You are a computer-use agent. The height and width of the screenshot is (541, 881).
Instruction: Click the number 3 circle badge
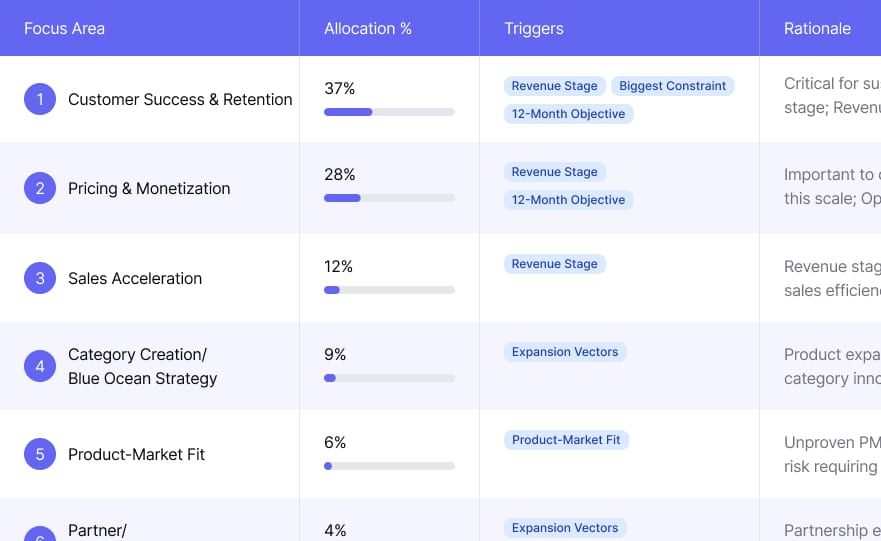click(40, 278)
